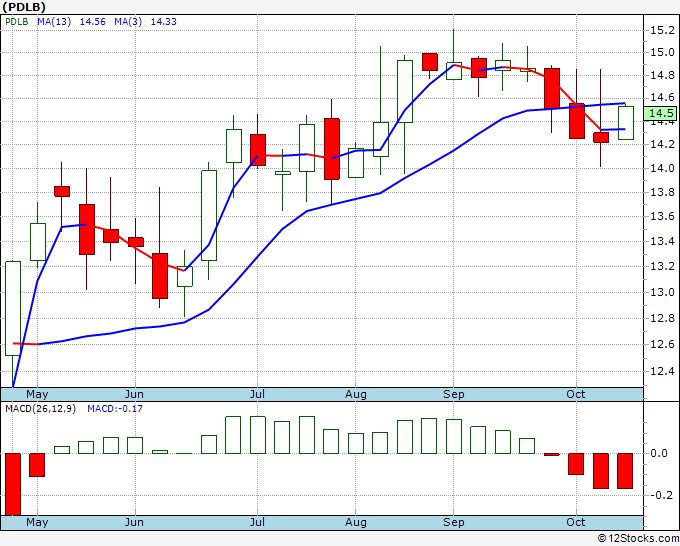Click Oct on the price chart time axis
The image size is (680, 546).
575,394
